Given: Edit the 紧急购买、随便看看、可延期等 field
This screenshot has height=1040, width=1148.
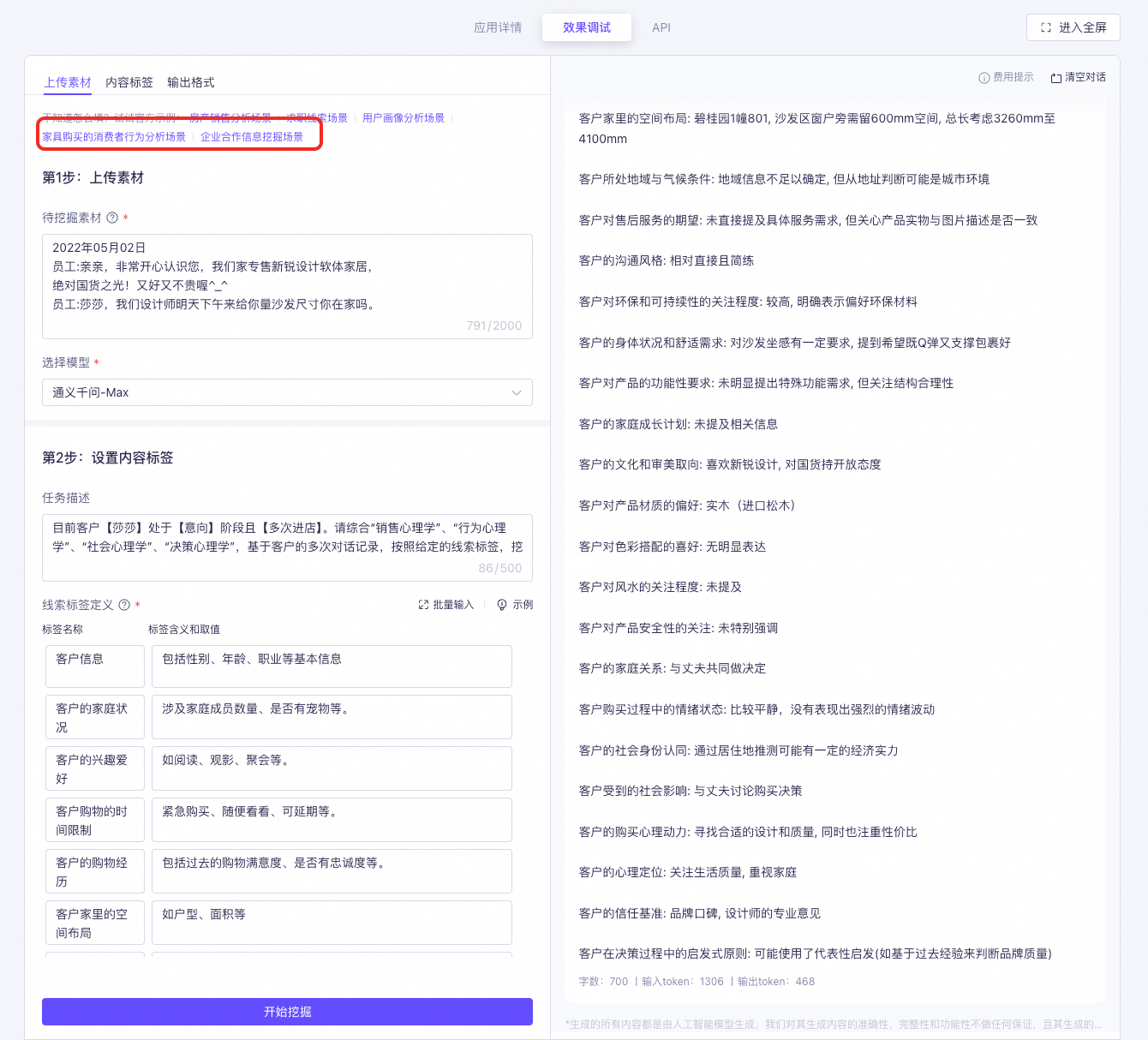Looking at the screenshot, I should point(332,820).
